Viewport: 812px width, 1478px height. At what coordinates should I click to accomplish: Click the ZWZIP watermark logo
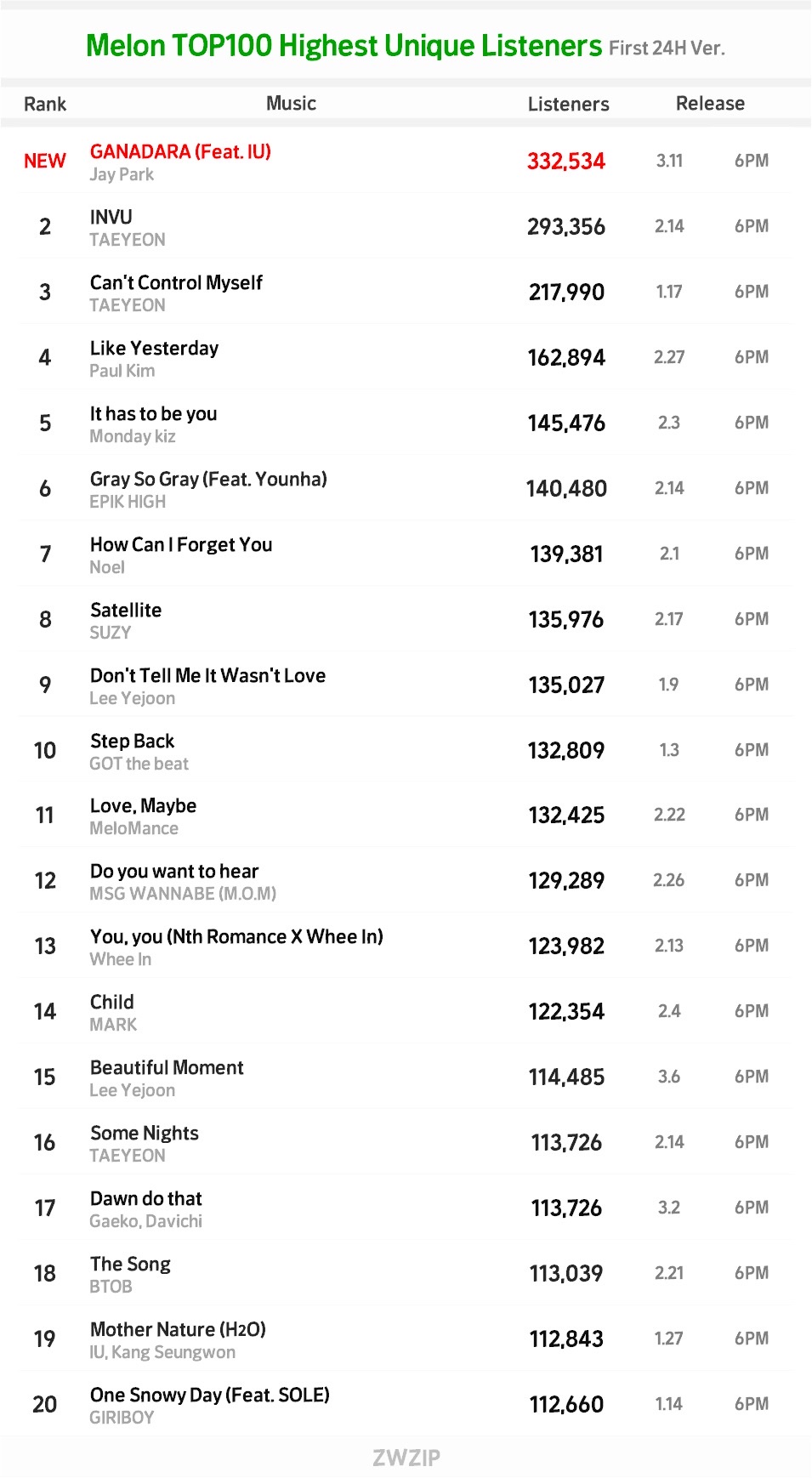(x=406, y=1458)
